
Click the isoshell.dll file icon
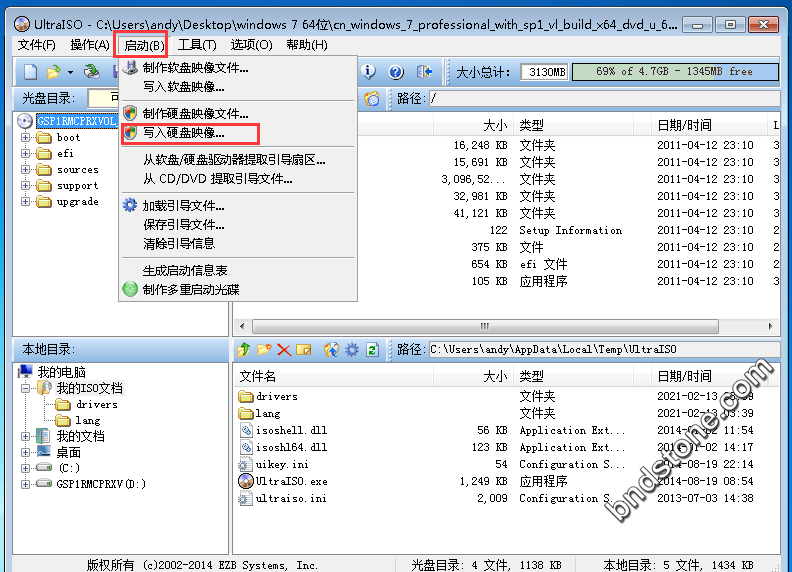(245, 430)
